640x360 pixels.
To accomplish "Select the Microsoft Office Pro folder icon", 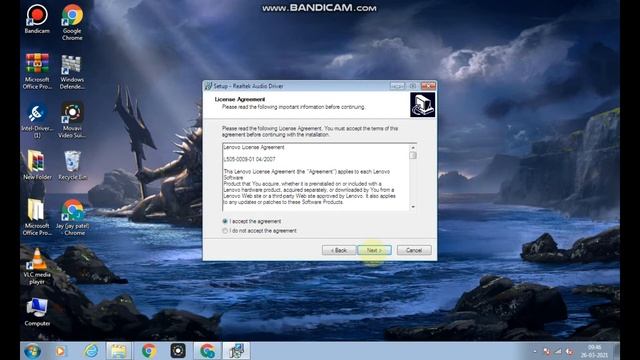I will pyautogui.click(x=37, y=217).
